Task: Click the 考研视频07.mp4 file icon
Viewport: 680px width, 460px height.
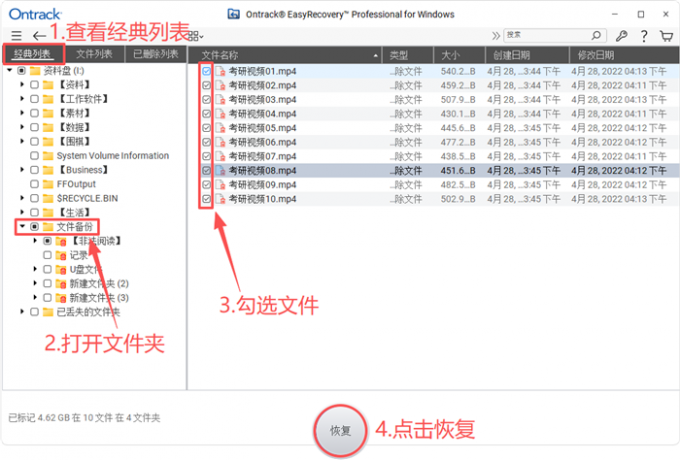Action: pos(221,156)
